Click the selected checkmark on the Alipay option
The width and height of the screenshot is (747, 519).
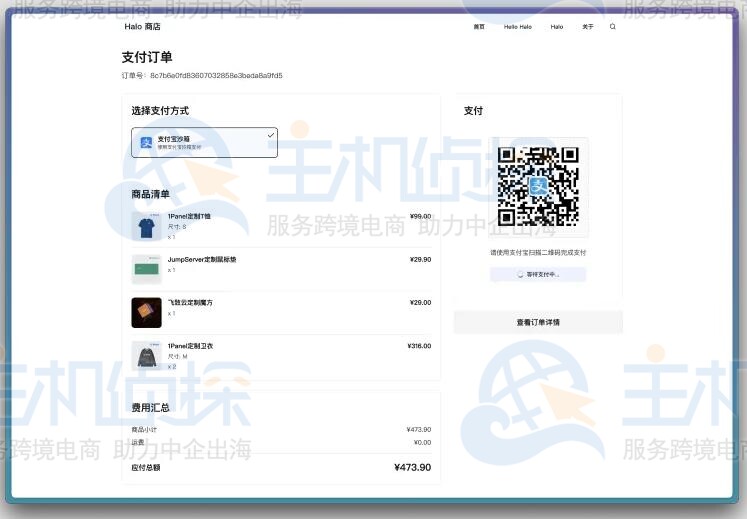(271, 135)
